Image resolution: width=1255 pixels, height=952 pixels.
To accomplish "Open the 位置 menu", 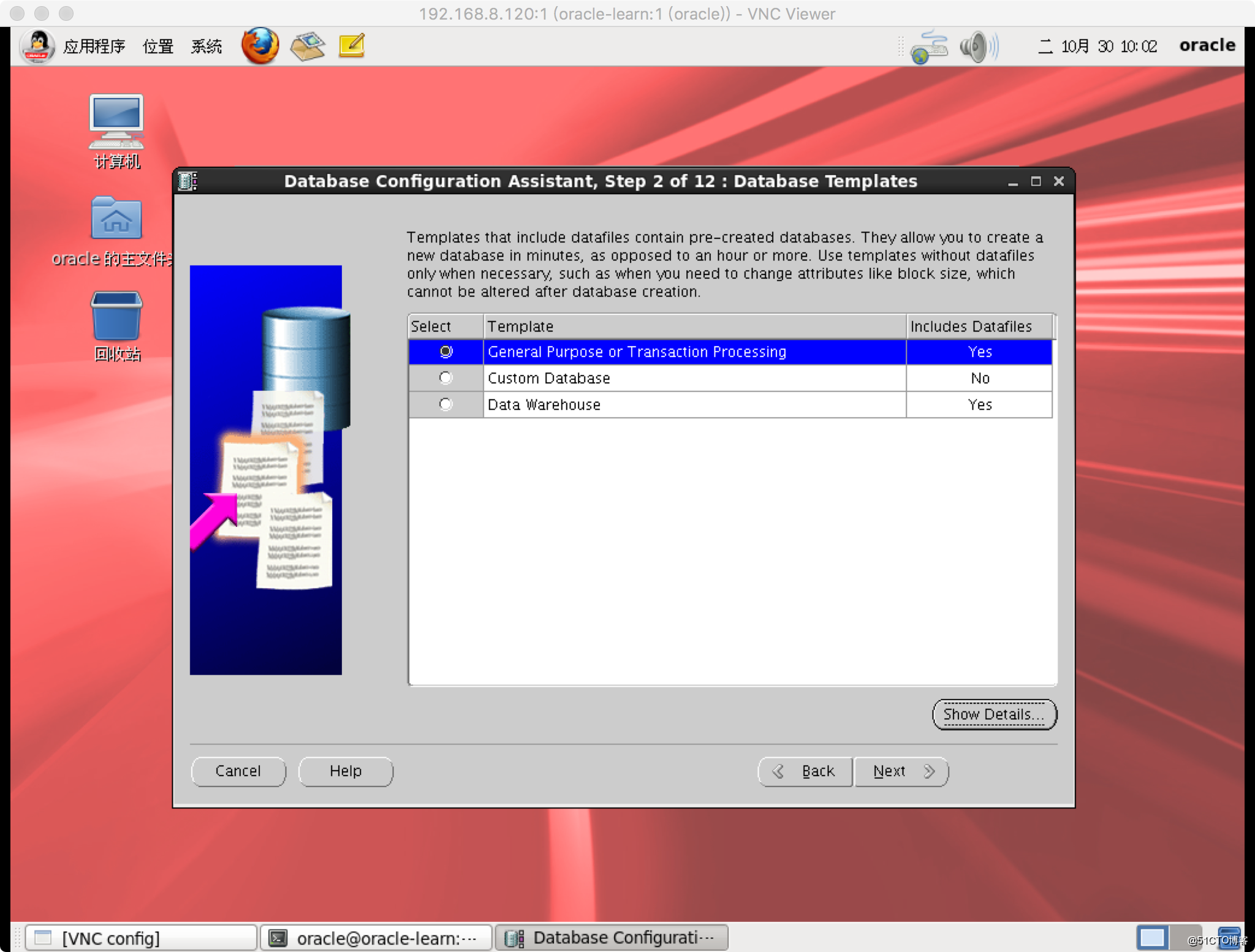I will 158,47.
